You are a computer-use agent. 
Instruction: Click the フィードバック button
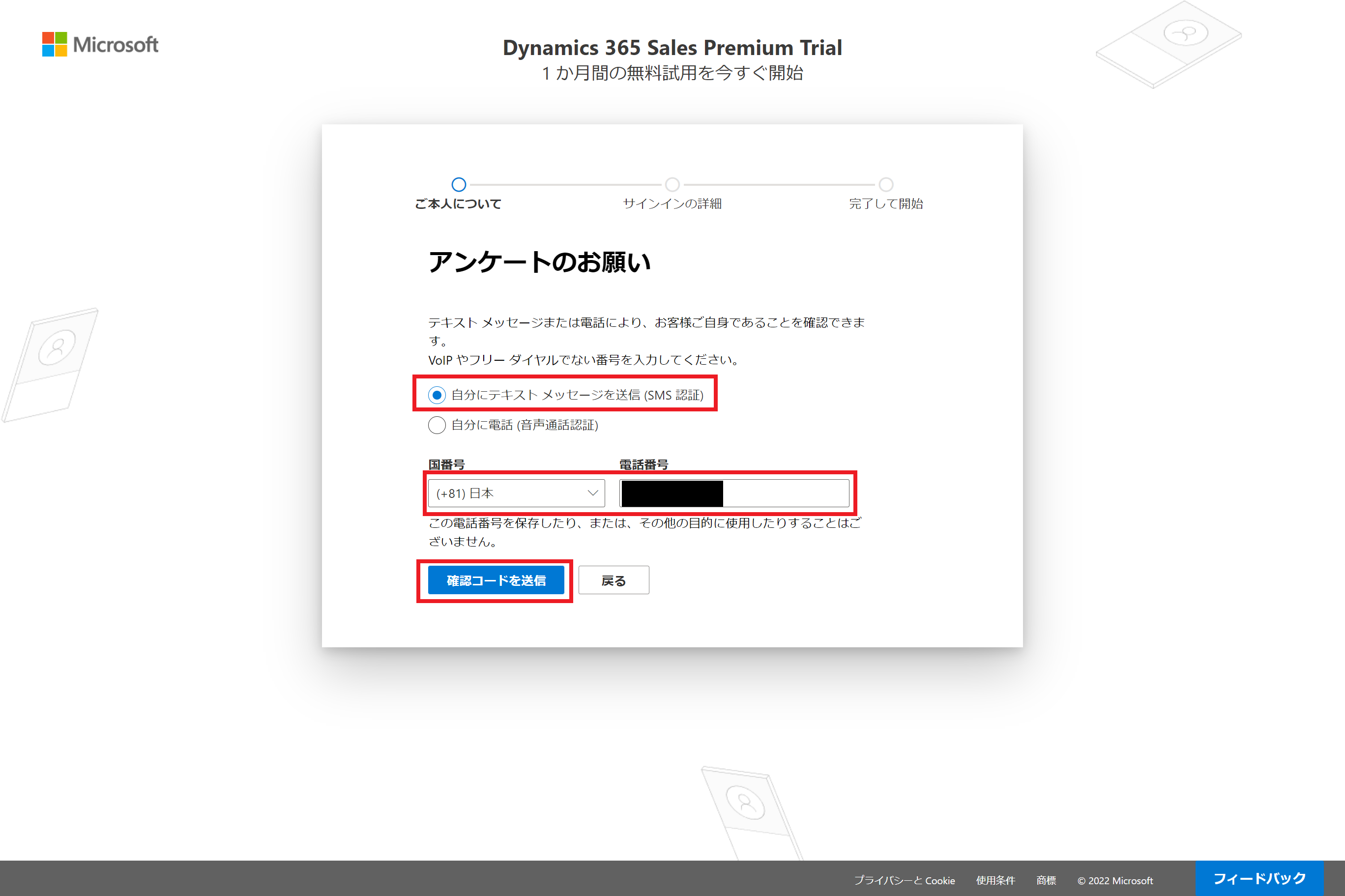(x=1259, y=878)
